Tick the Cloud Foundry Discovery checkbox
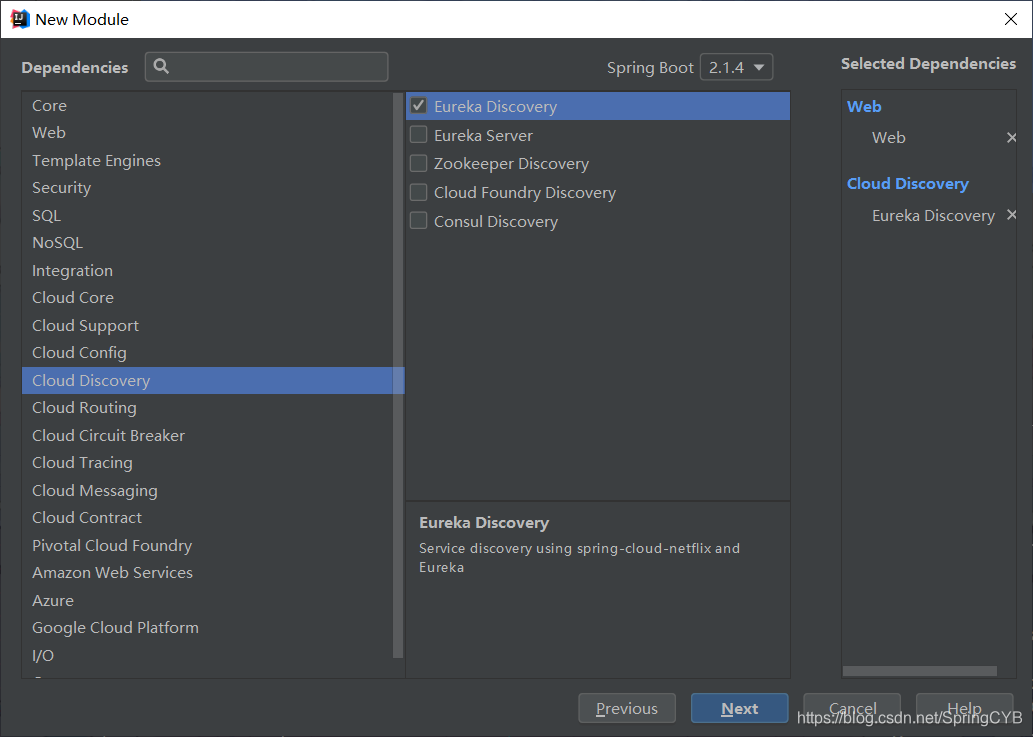 coord(418,192)
